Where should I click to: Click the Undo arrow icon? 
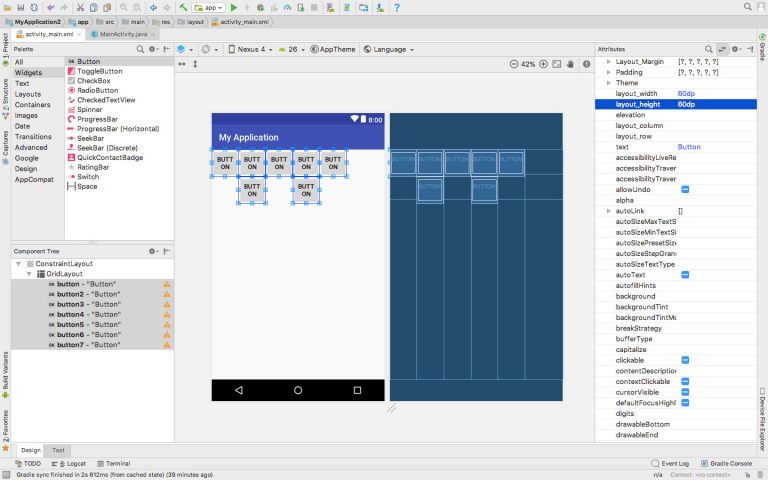[50, 7]
